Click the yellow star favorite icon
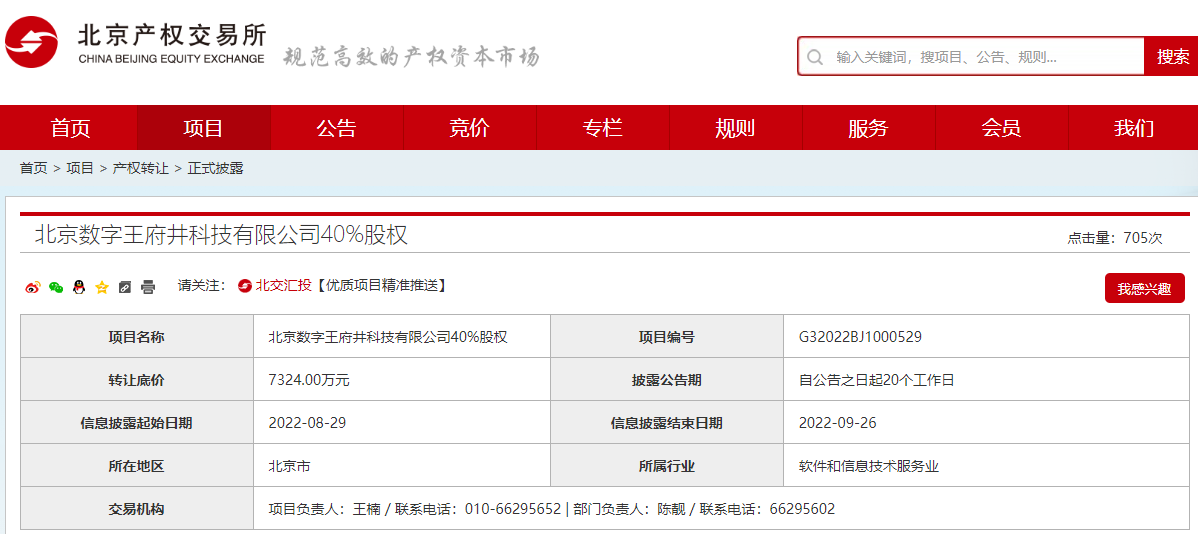1198x534 pixels. [102, 287]
